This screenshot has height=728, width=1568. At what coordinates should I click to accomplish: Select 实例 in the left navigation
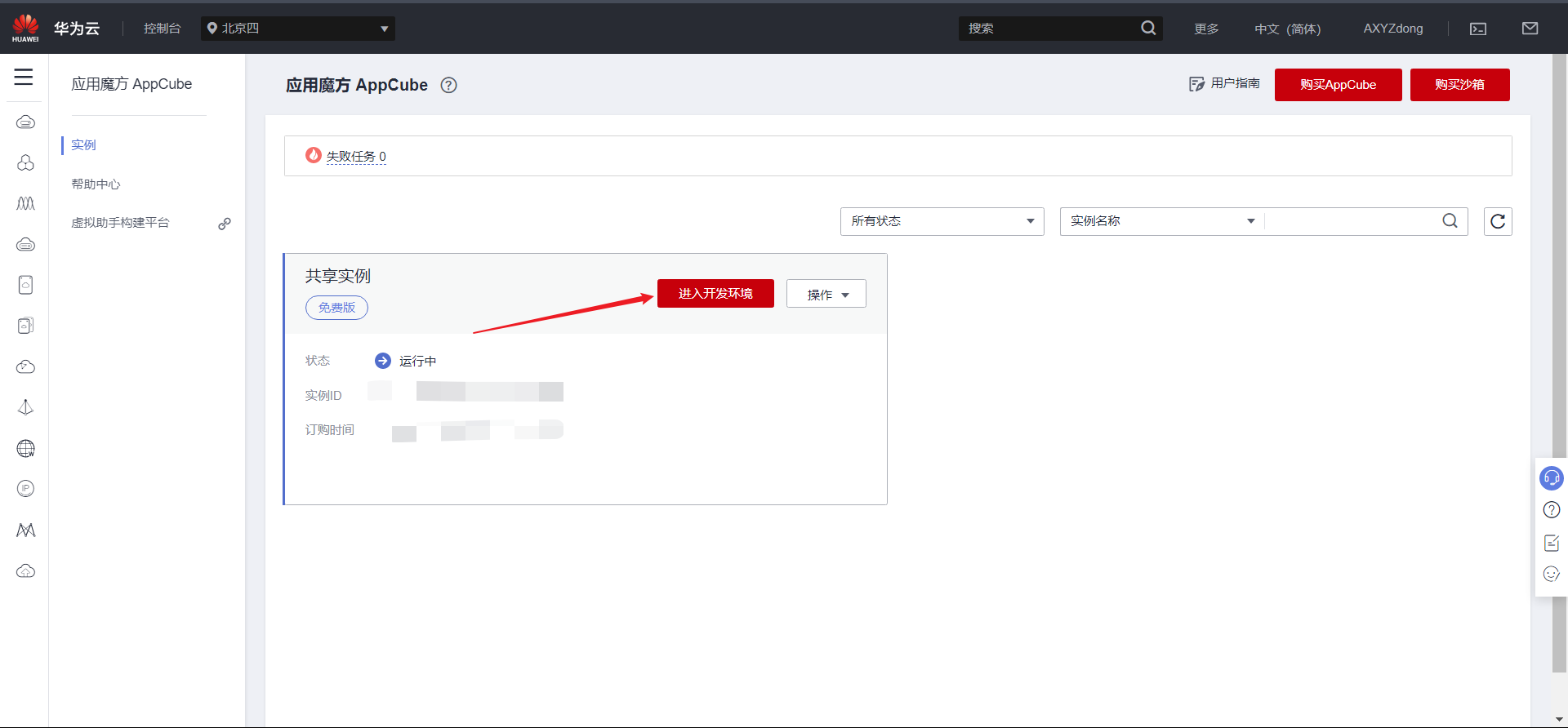[83, 144]
